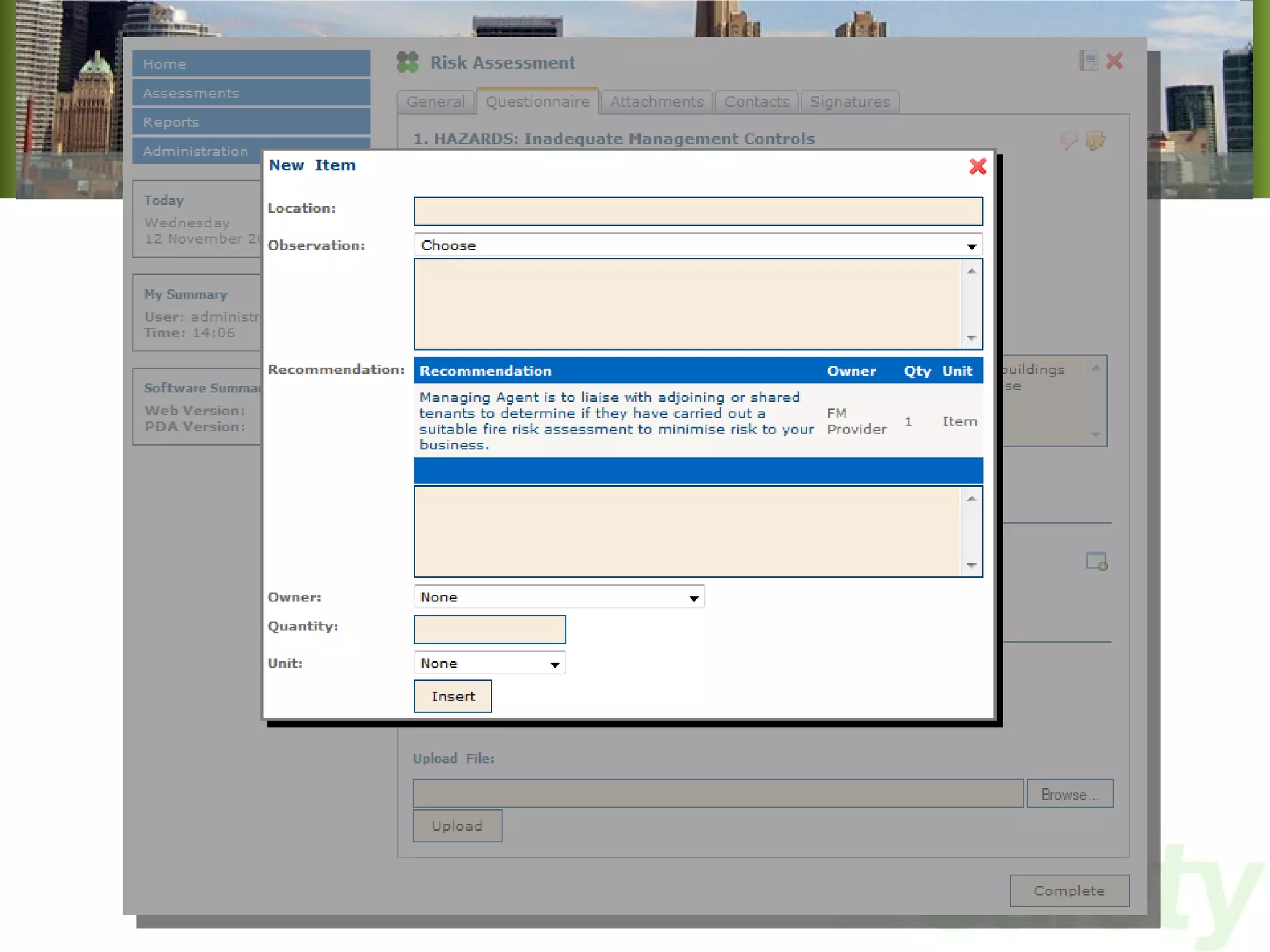
Task: Click the add window icon on right
Action: (1096, 562)
